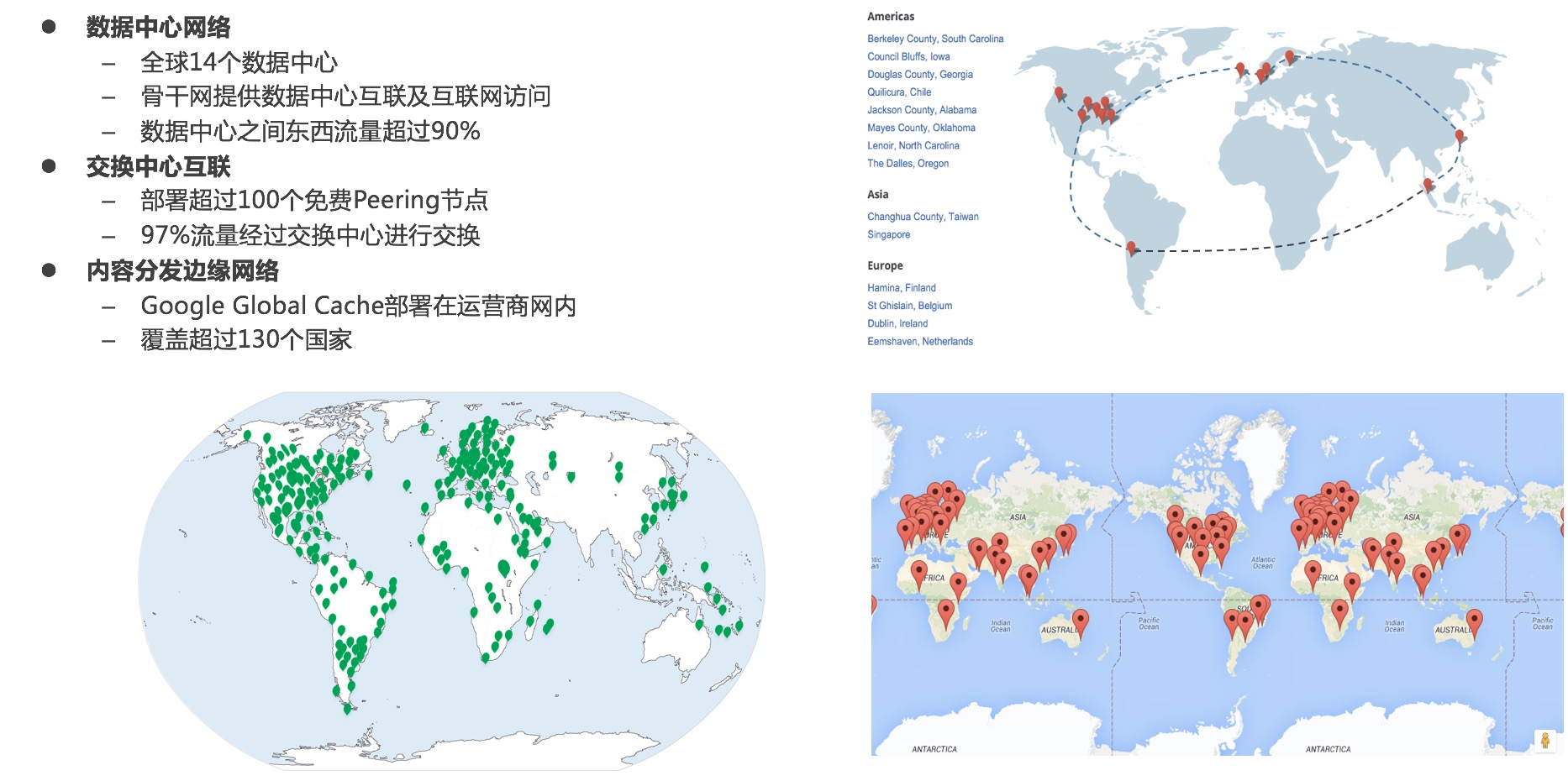Open the St Ghislain, Belgium link
The height and width of the screenshot is (781, 1568).
pyautogui.click(x=909, y=306)
